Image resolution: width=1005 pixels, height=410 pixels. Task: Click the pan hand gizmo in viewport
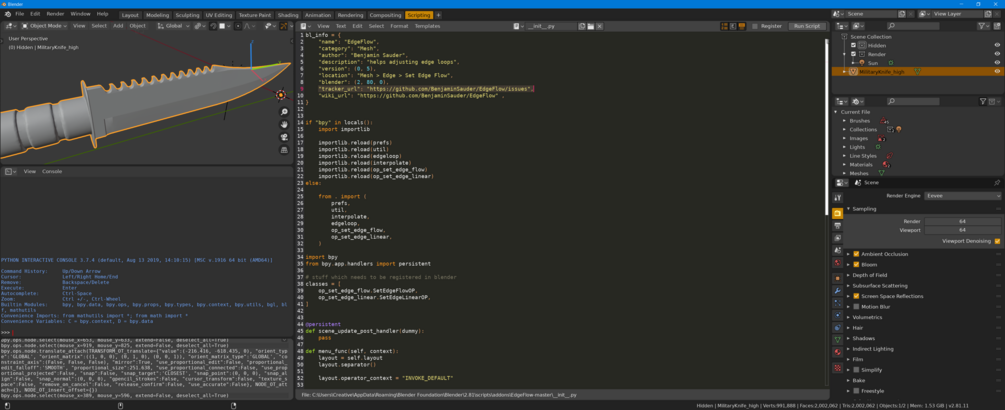284,124
